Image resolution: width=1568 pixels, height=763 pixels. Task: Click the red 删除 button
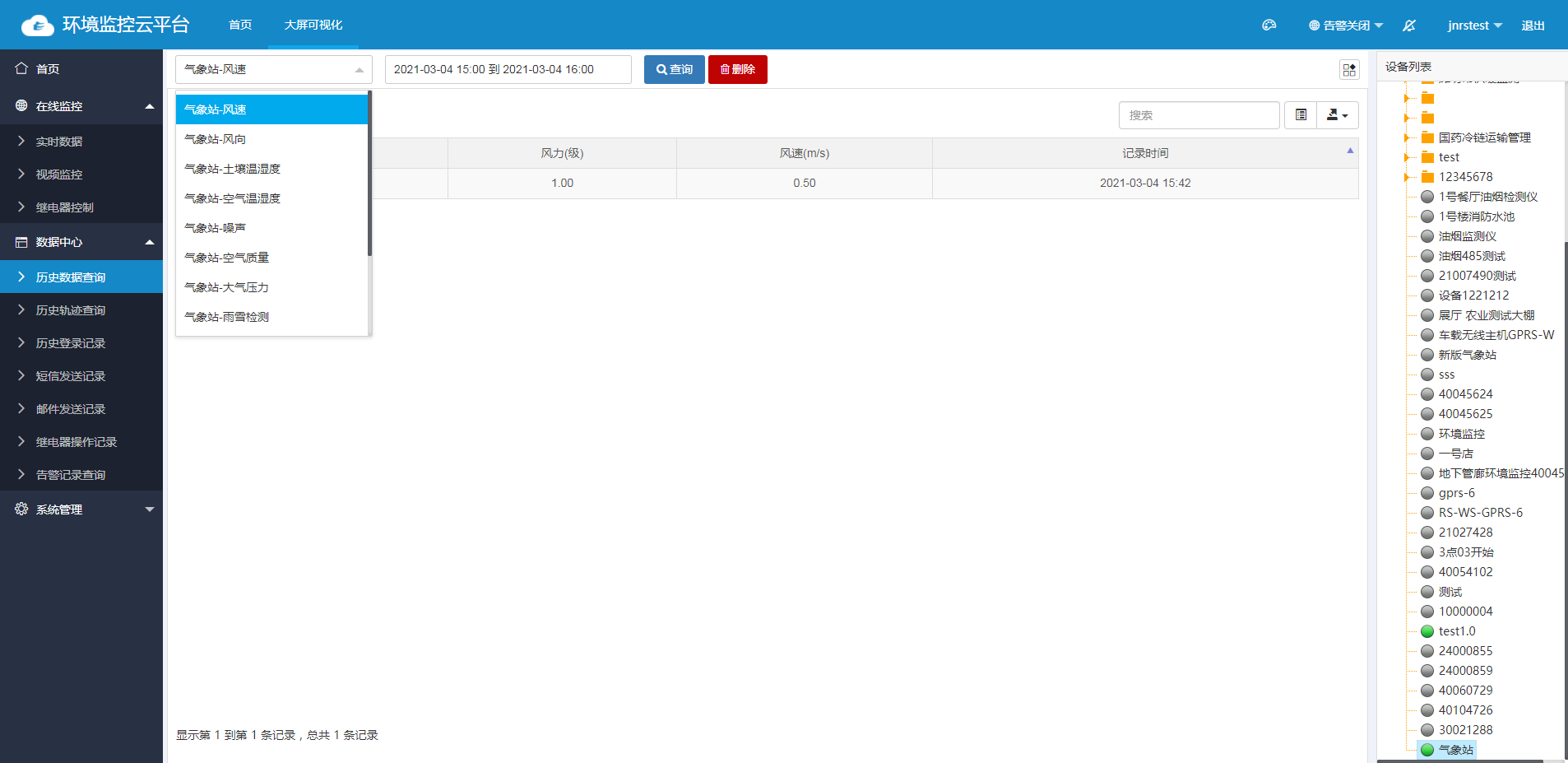tap(737, 70)
